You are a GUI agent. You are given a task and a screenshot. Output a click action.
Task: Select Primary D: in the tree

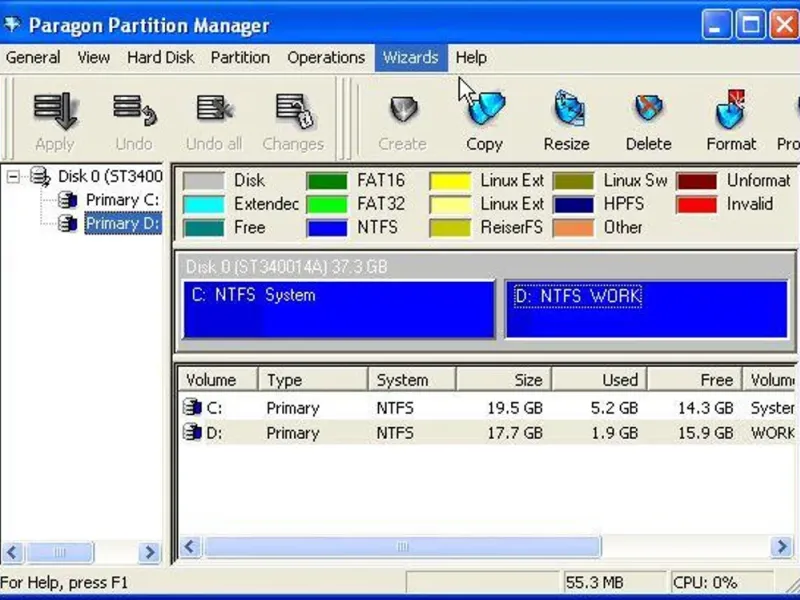point(123,223)
